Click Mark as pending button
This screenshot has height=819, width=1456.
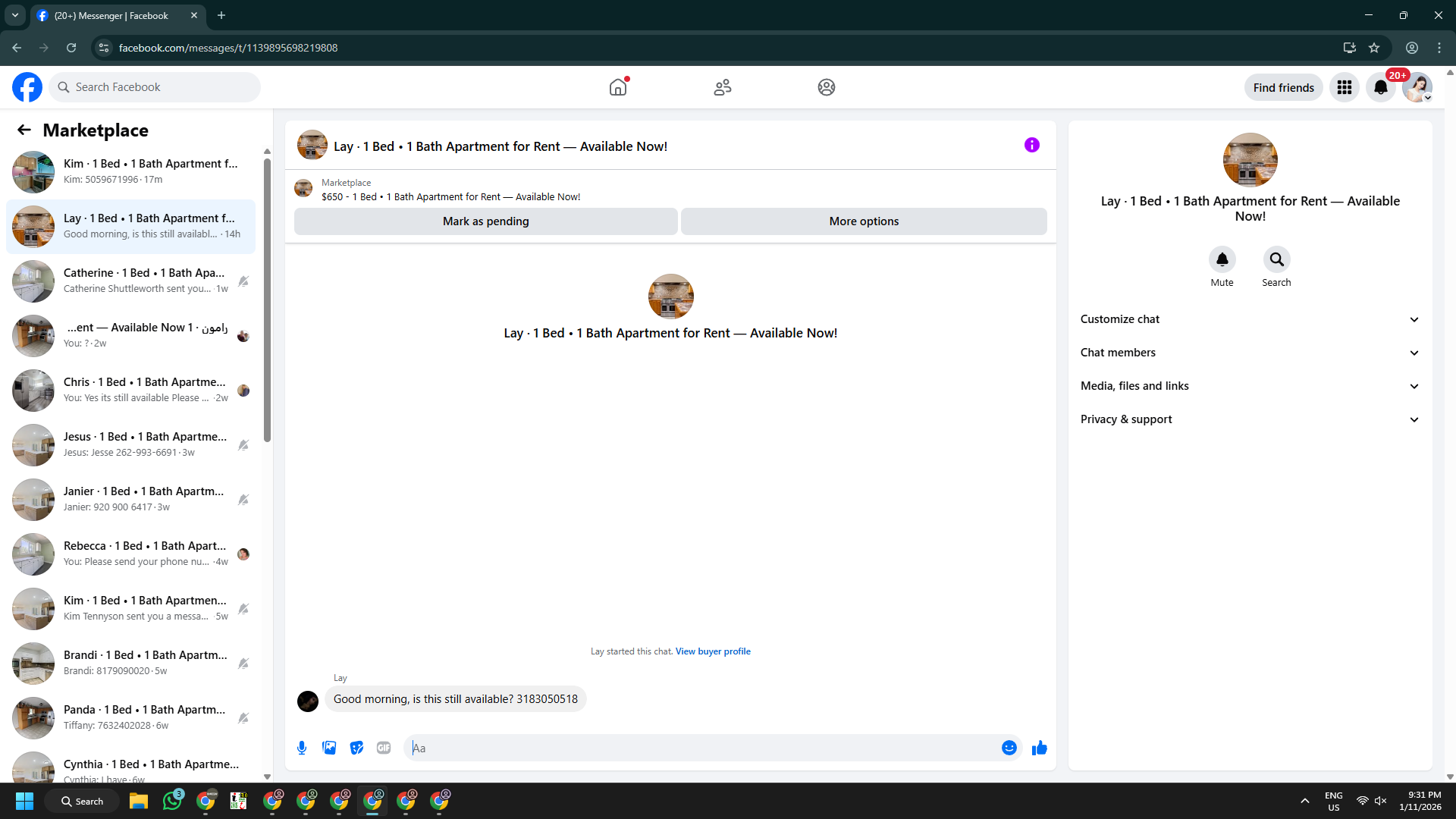click(486, 221)
